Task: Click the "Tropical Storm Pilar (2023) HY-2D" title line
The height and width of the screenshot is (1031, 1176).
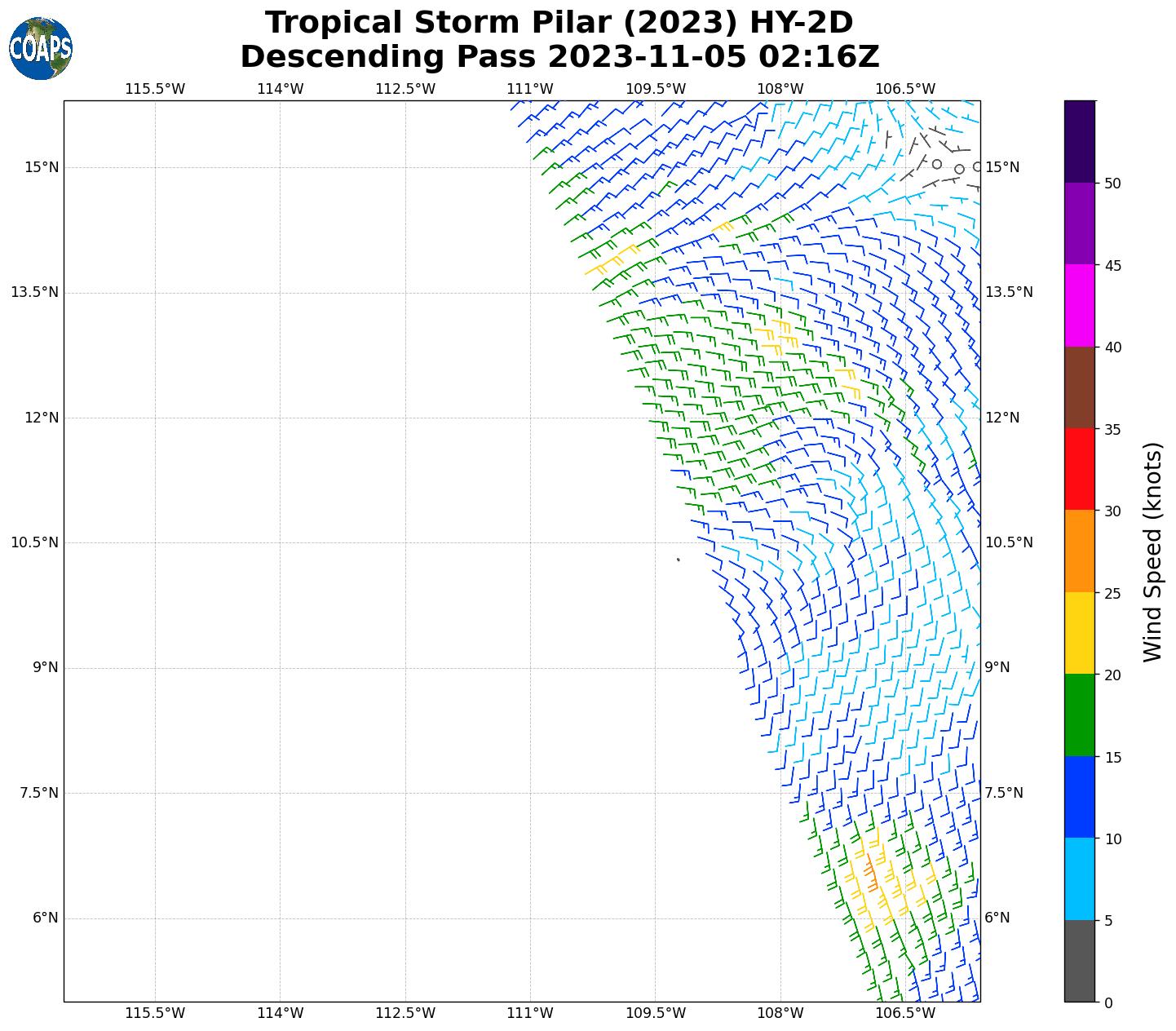Action: tap(559, 23)
